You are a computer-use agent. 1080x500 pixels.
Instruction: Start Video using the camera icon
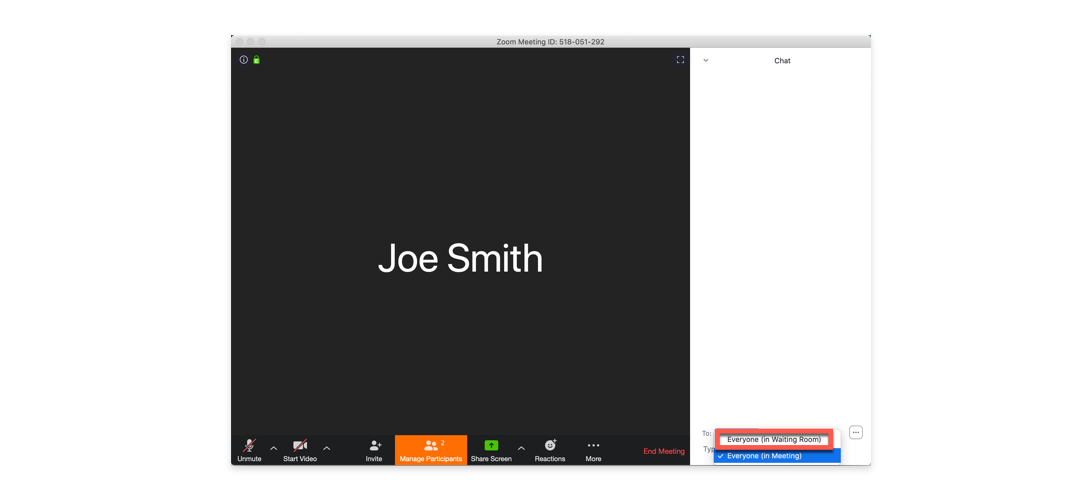pos(300,446)
